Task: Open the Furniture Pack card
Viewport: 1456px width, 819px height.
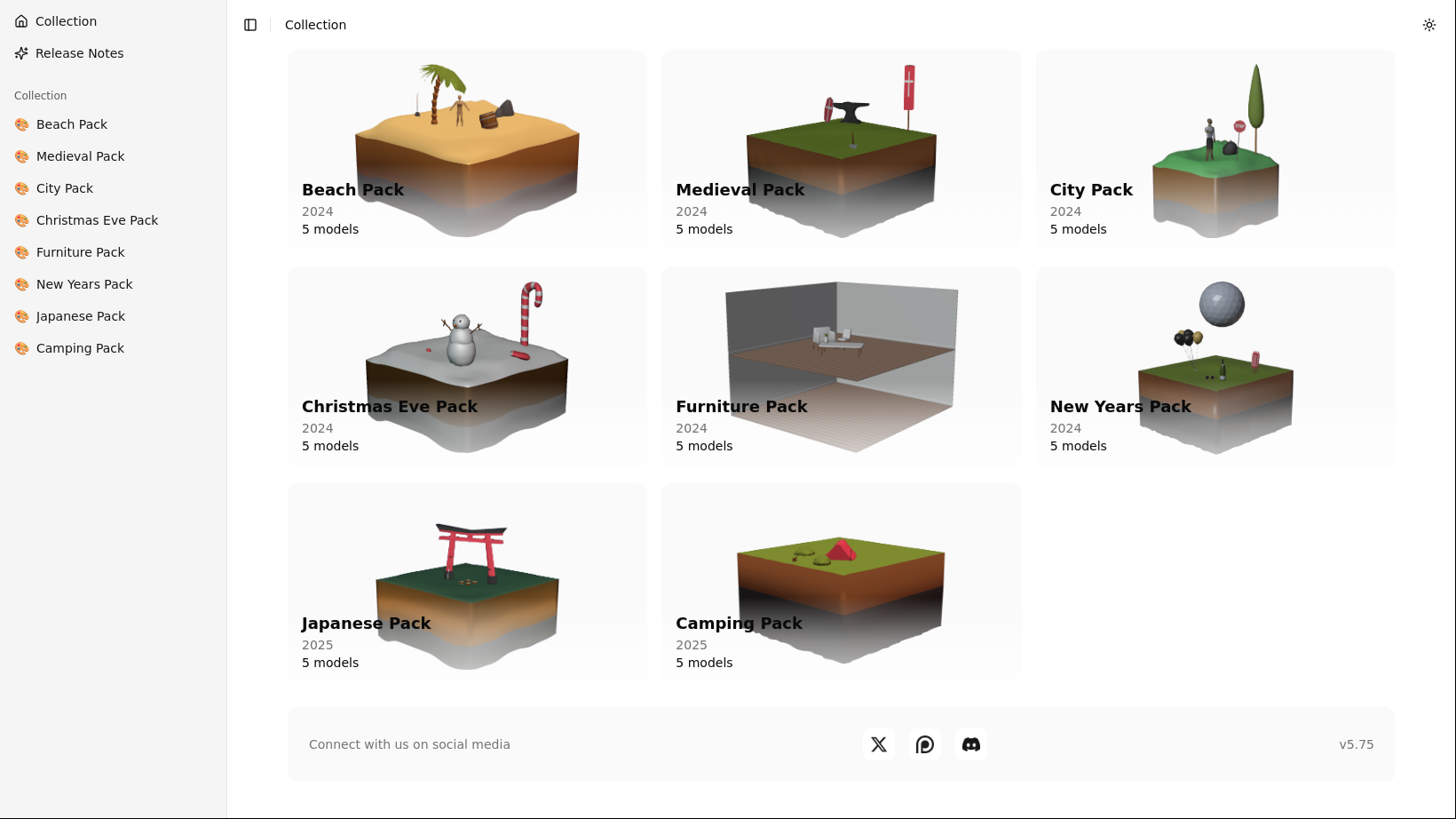Action: (x=842, y=366)
